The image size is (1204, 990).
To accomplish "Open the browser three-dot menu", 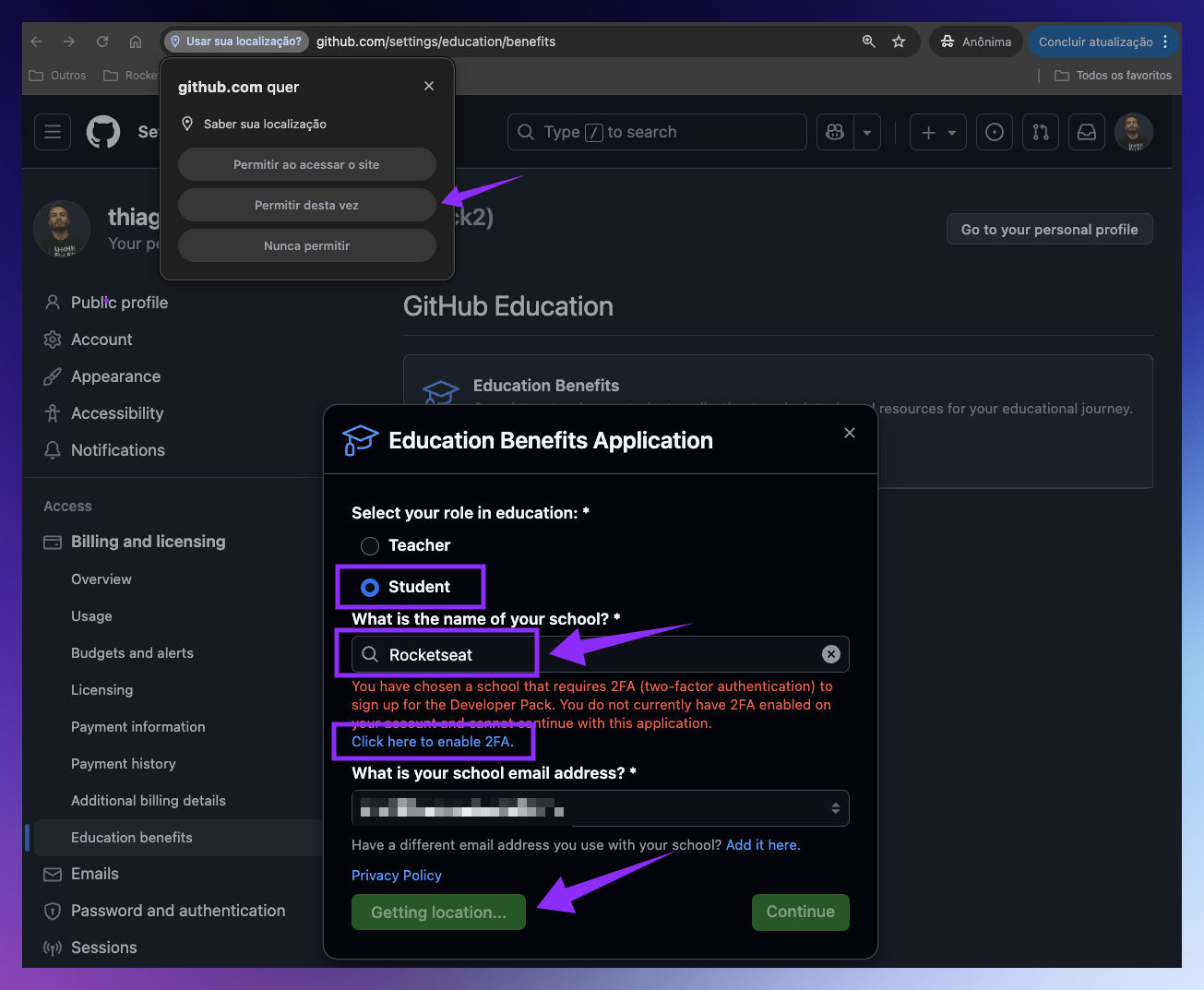I will click(1165, 42).
